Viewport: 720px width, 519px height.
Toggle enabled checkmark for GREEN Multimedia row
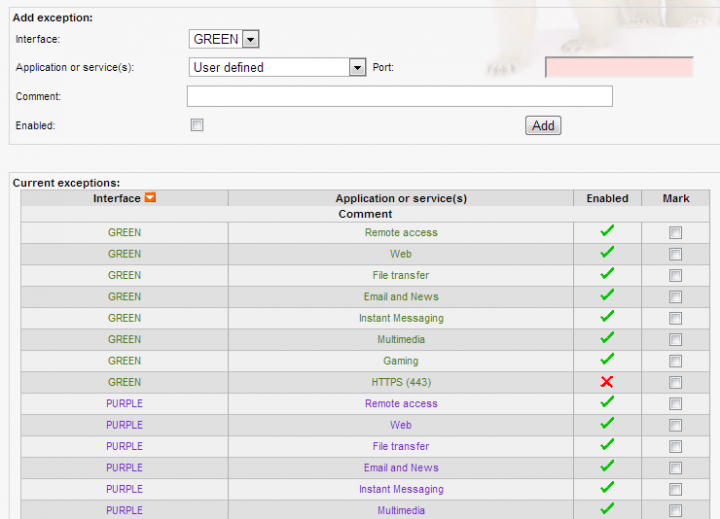606,339
